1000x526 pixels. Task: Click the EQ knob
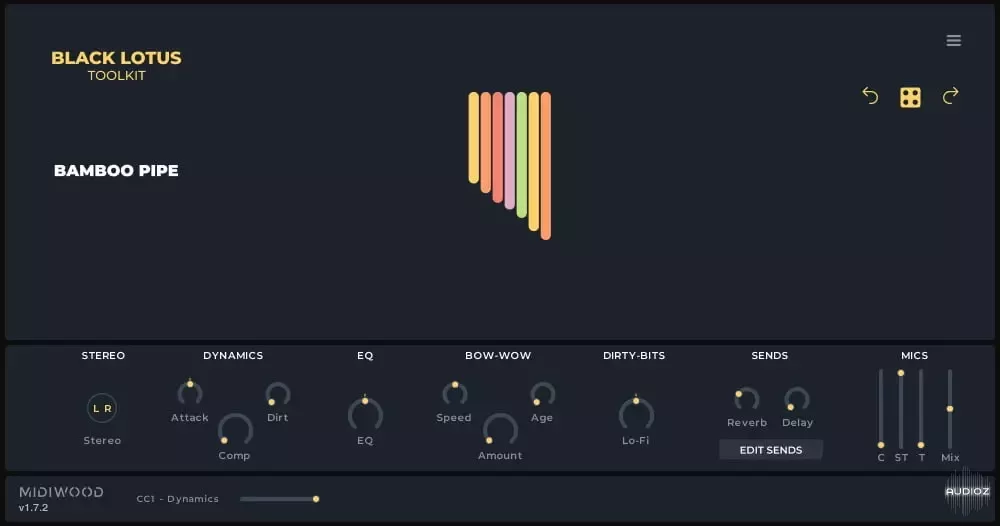[365, 413]
